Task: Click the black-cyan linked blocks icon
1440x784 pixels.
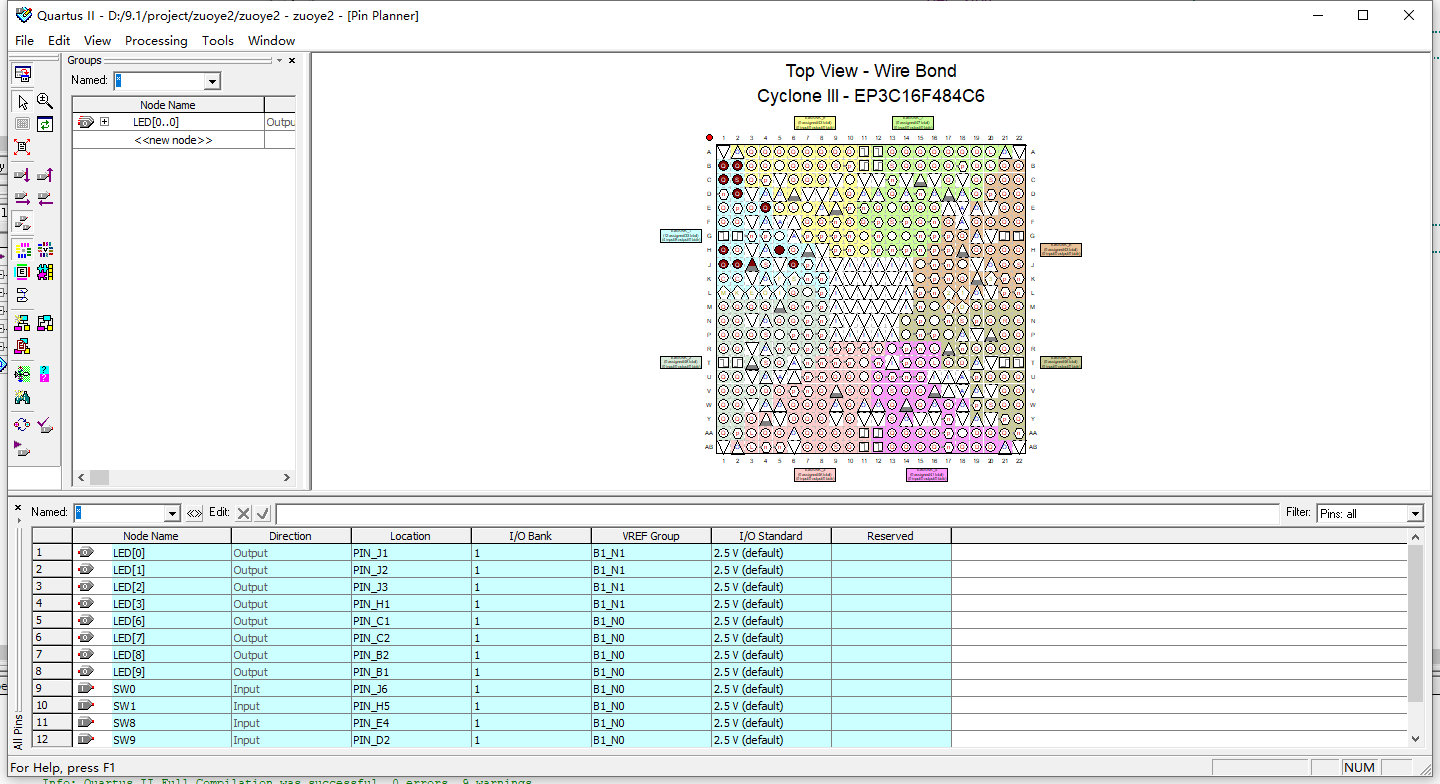Action: click(45, 323)
